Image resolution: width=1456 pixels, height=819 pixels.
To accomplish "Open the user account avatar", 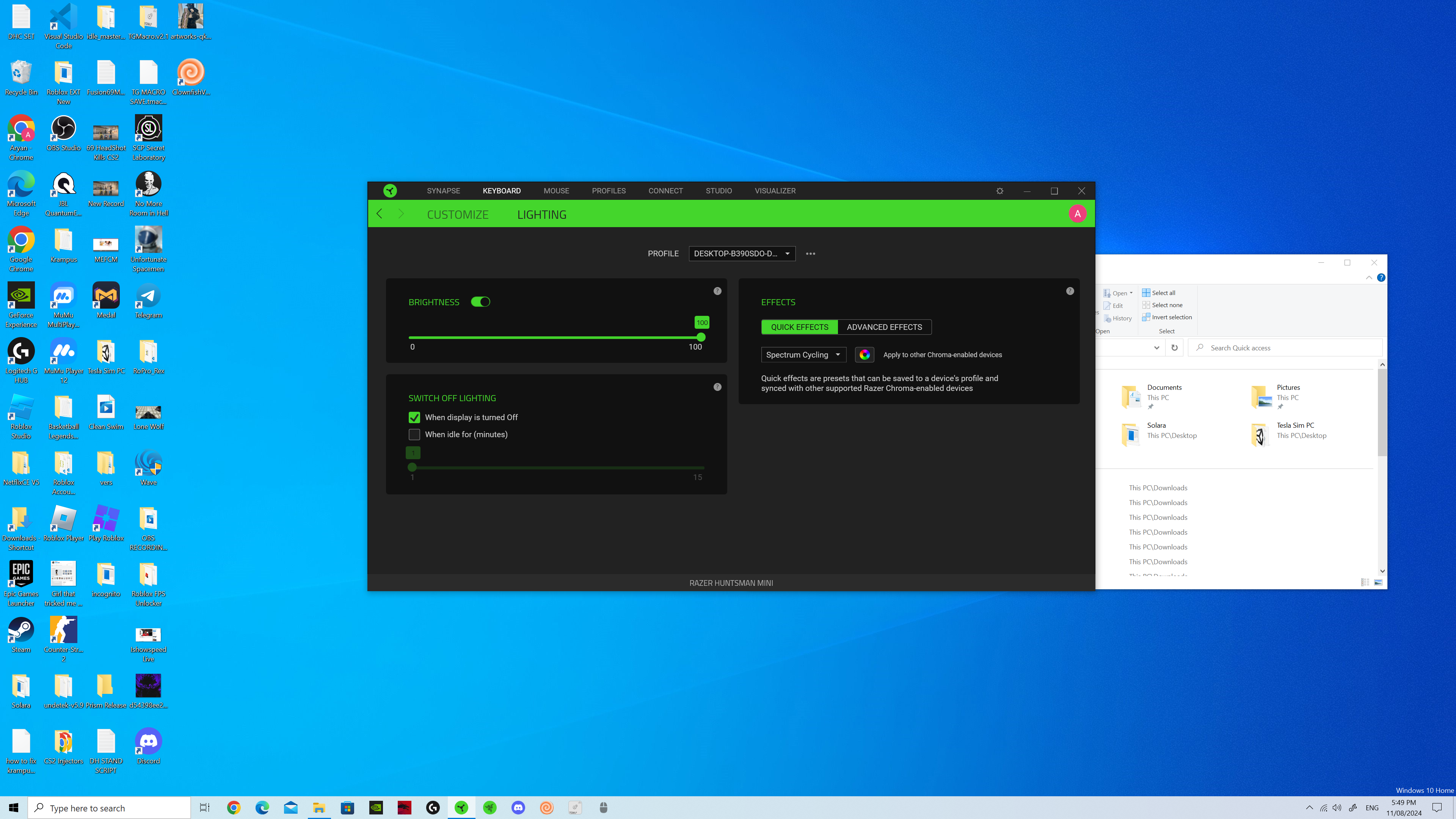I will pyautogui.click(x=1077, y=213).
